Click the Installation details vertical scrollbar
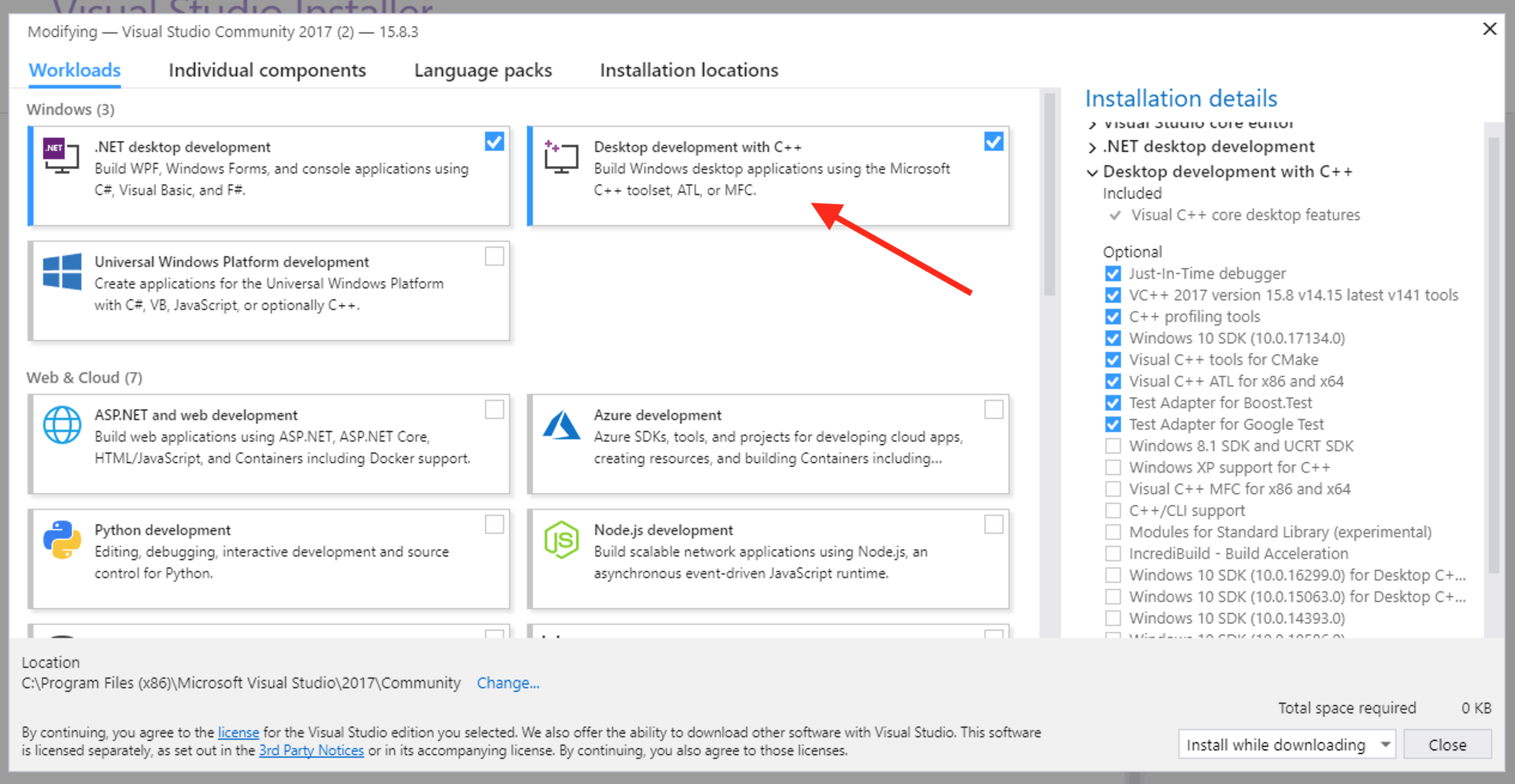Screen dimensions: 1515x784 [1494, 355]
